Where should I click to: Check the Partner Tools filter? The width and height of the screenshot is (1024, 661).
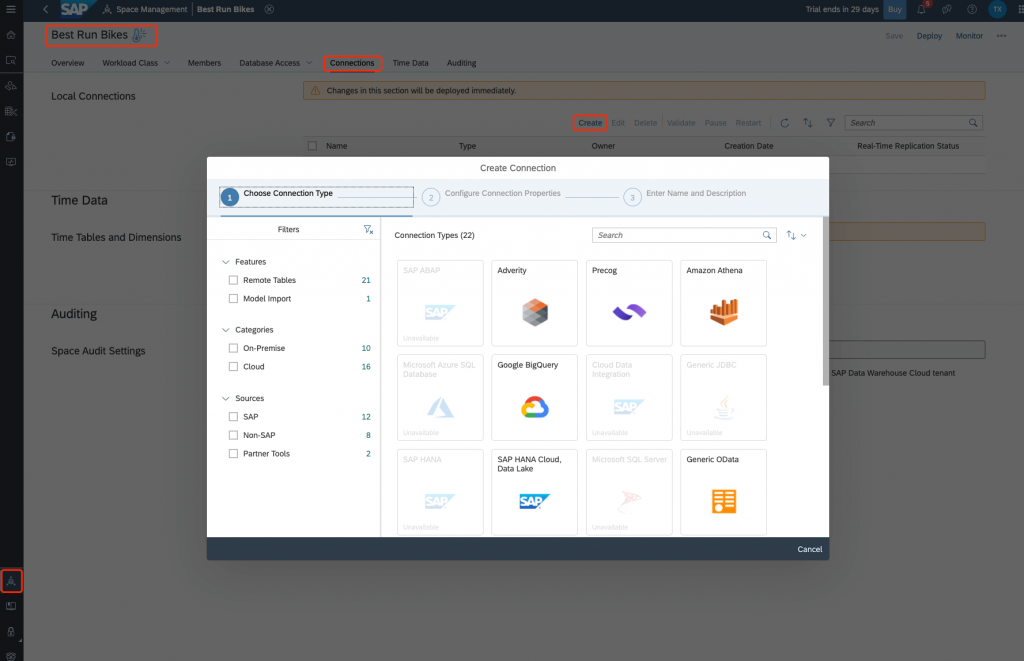point(233,453)
